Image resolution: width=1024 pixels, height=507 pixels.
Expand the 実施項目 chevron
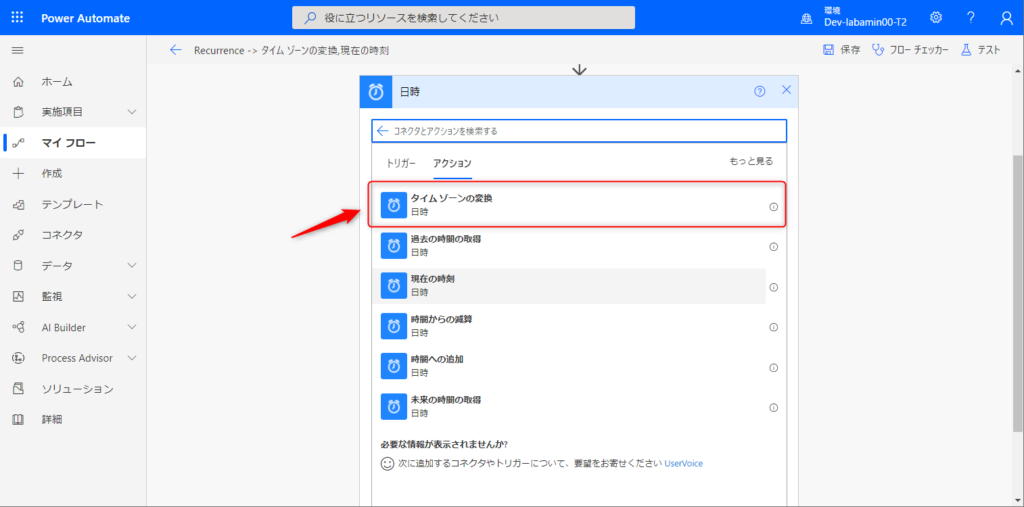click(x=132, y=112)
